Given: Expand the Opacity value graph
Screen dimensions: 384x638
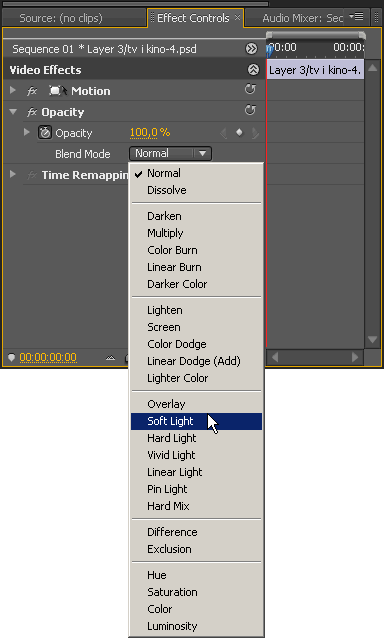Looking at the screenshot, I should (x=27, y=132).
